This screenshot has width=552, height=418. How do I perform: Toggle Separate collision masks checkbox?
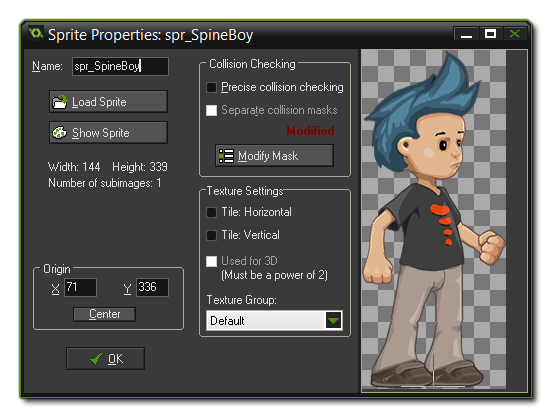(212, 110)
